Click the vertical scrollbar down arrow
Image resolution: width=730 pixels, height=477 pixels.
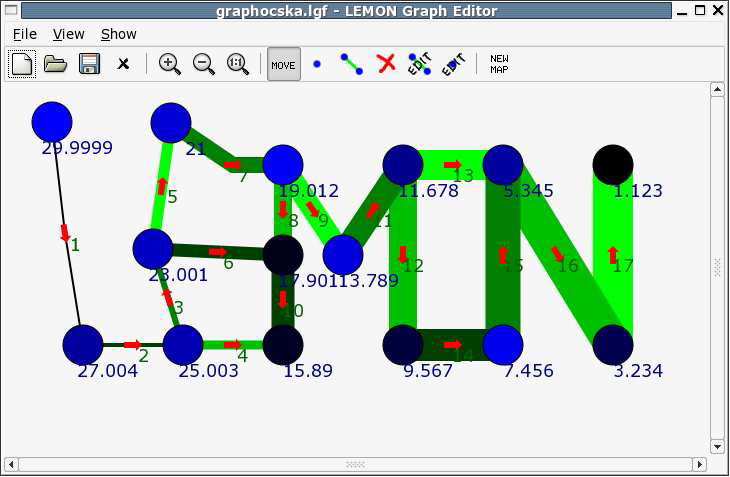click(717, 446)
